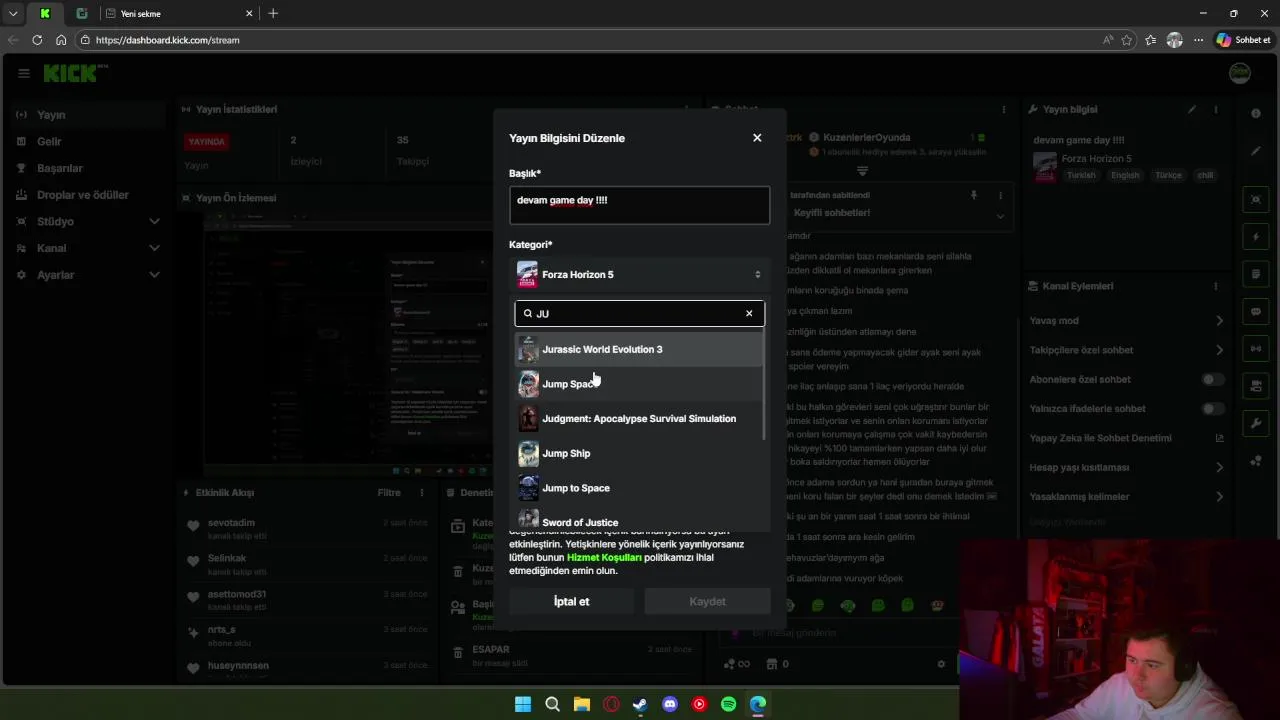Expand Takipçilere özel sohbet option
The width and height of the screenshot is (1280, 720).
[1219, 350]
